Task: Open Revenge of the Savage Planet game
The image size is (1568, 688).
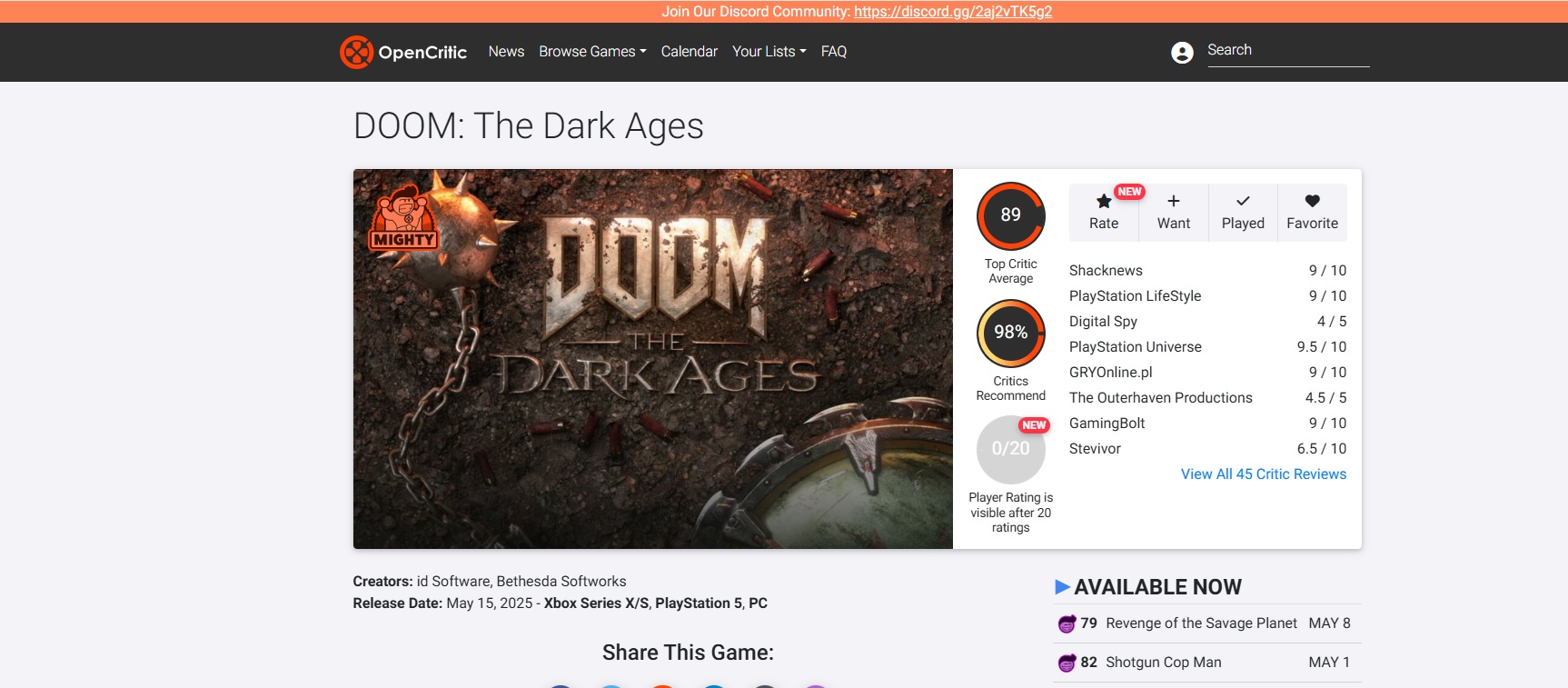Action: (1201, 623)
